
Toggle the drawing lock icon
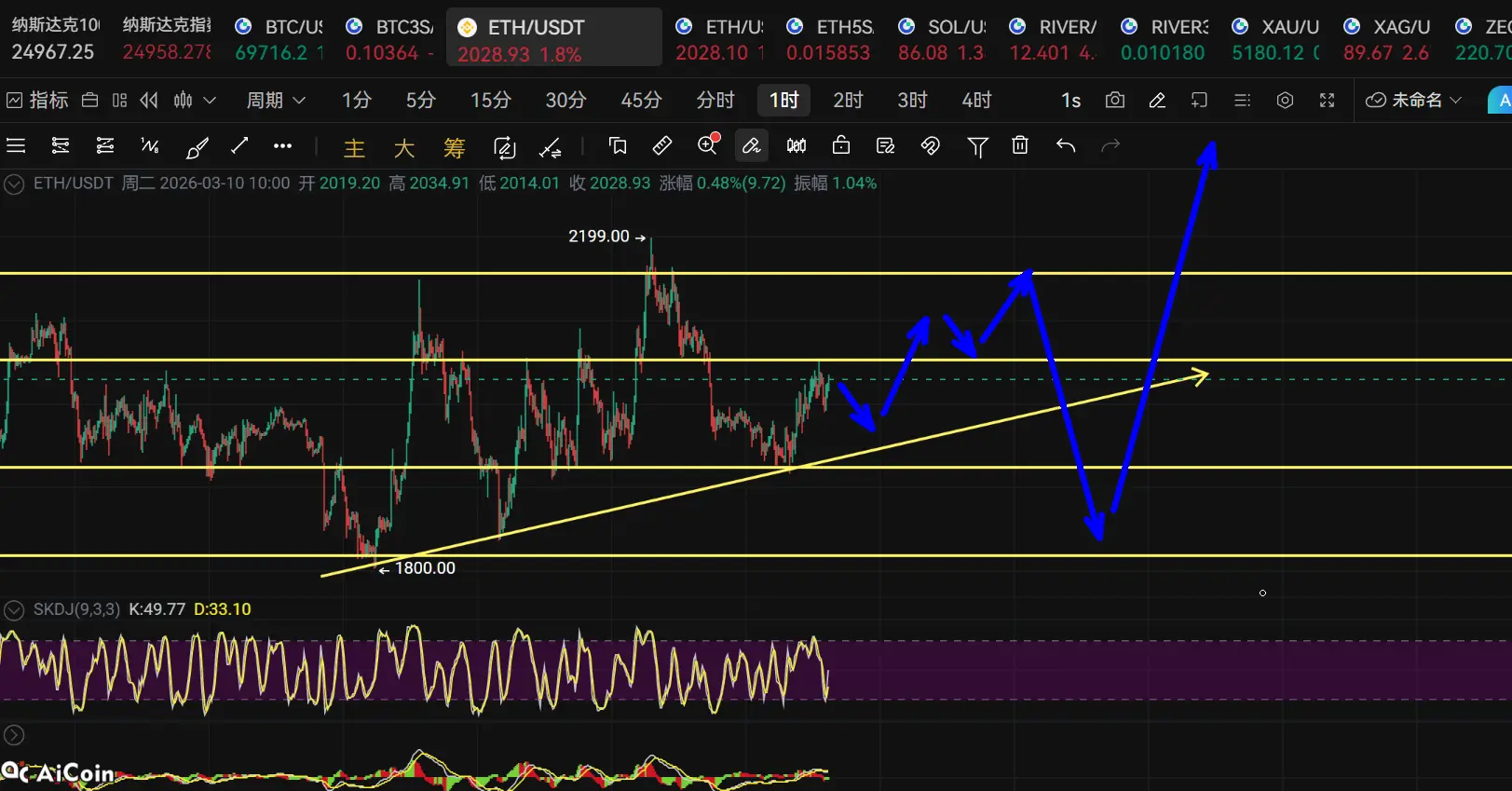point(841,144)
